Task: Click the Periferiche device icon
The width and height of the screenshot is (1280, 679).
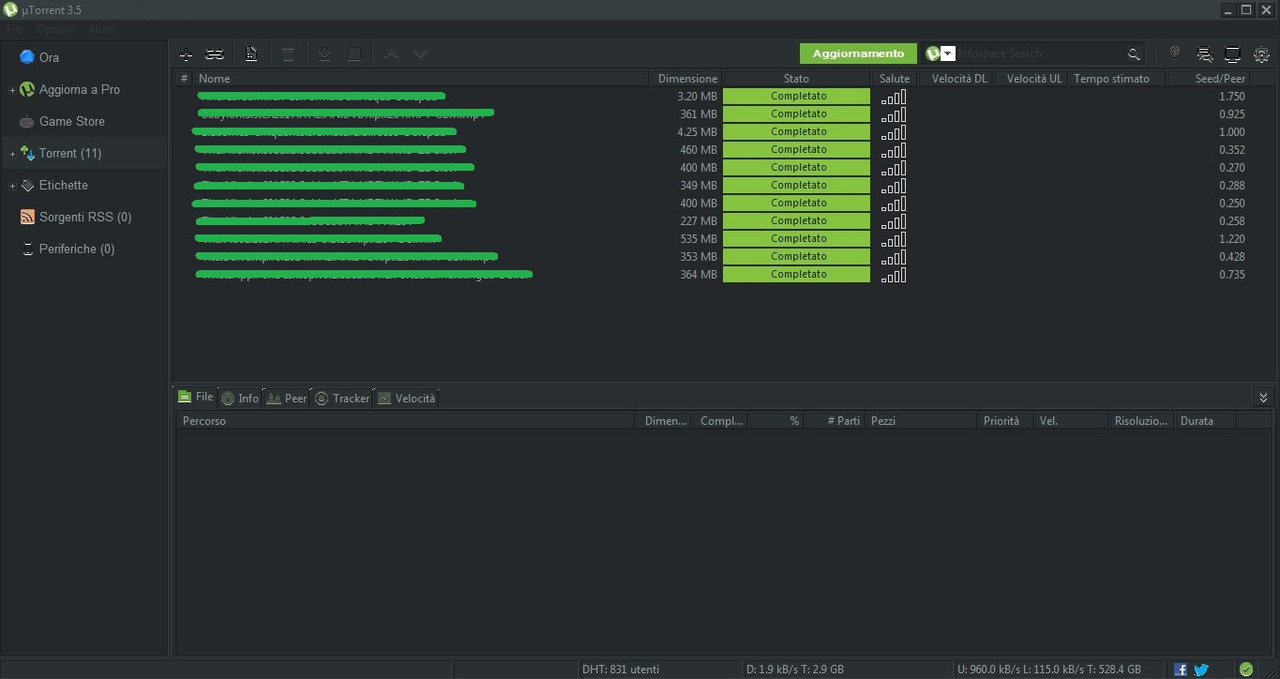Action: pyautogui.click(x=28, y=249)
